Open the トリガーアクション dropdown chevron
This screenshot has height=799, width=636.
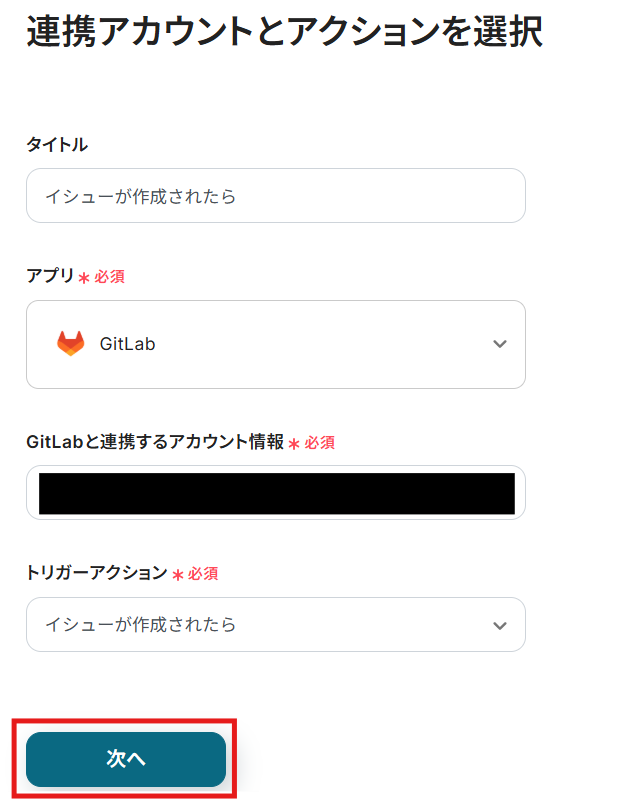(500, 625)
